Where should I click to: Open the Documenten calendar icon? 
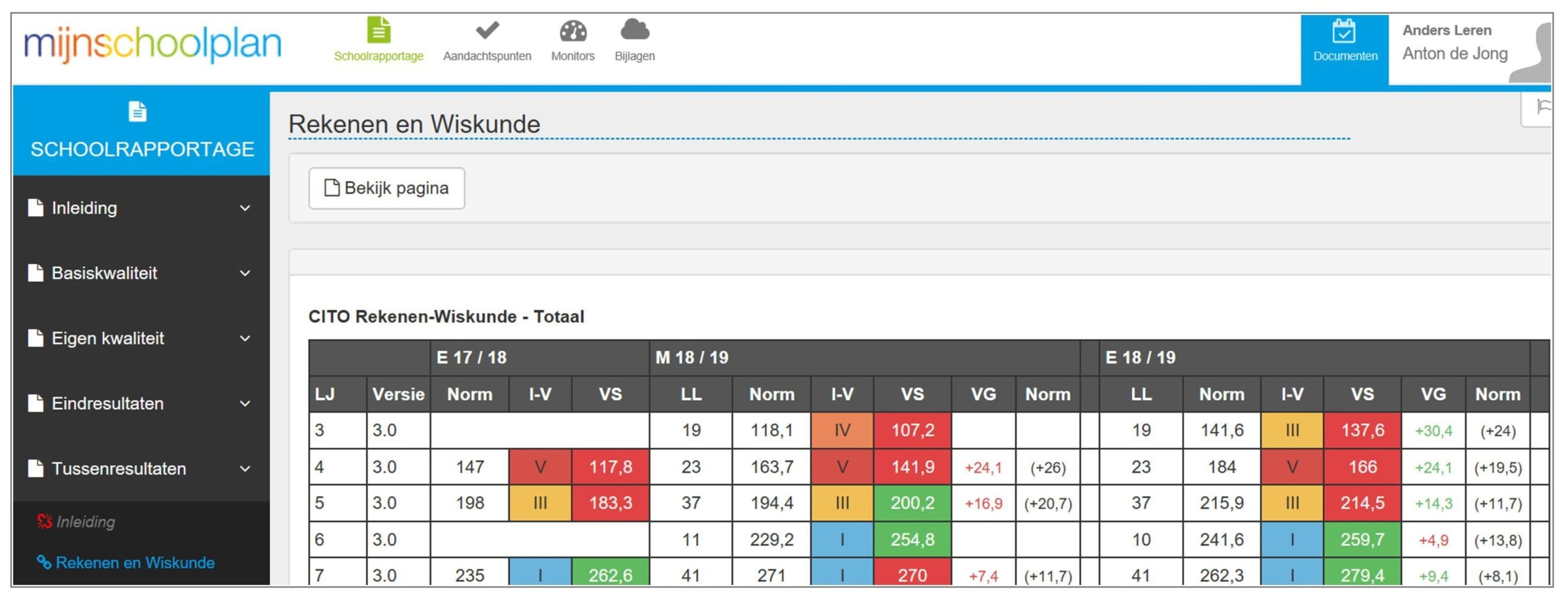click(x=1343, y=31)
